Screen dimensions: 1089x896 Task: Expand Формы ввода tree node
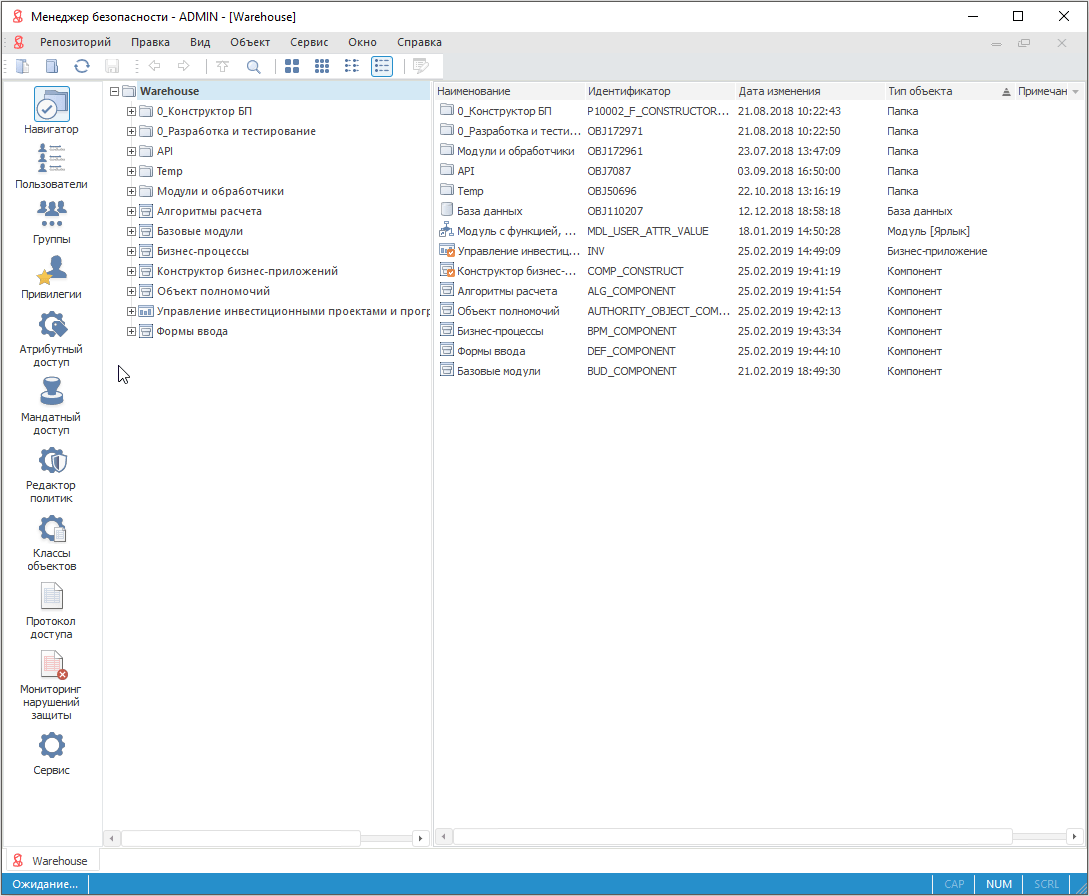click(x=131, y=331)
